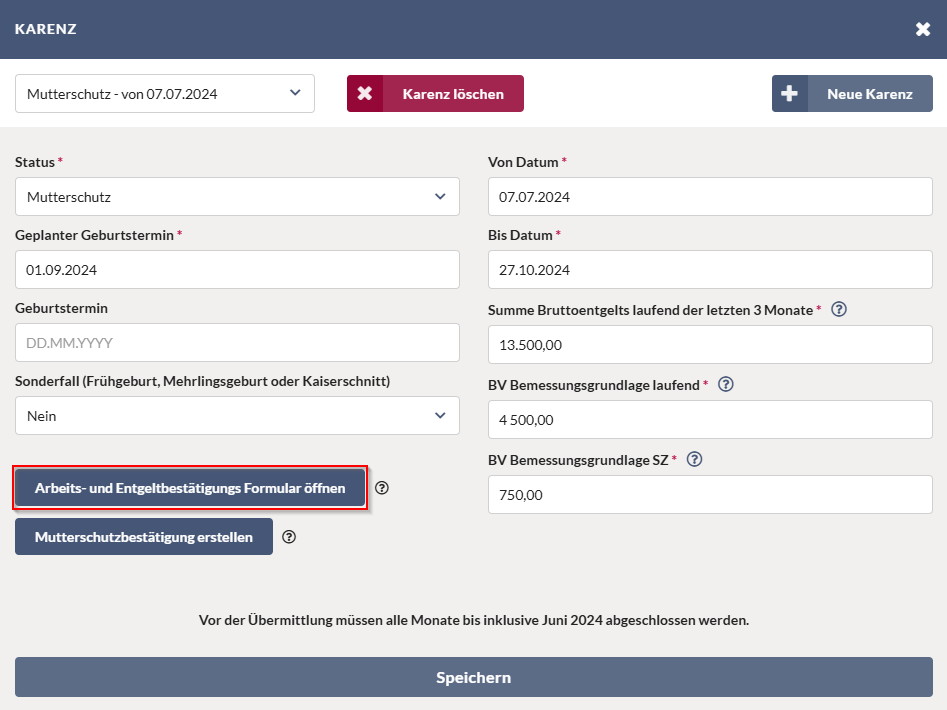This screenshot has height=710, width=947.
Task: Click the X icon on Karenz löschen
Action: point(365,94)
